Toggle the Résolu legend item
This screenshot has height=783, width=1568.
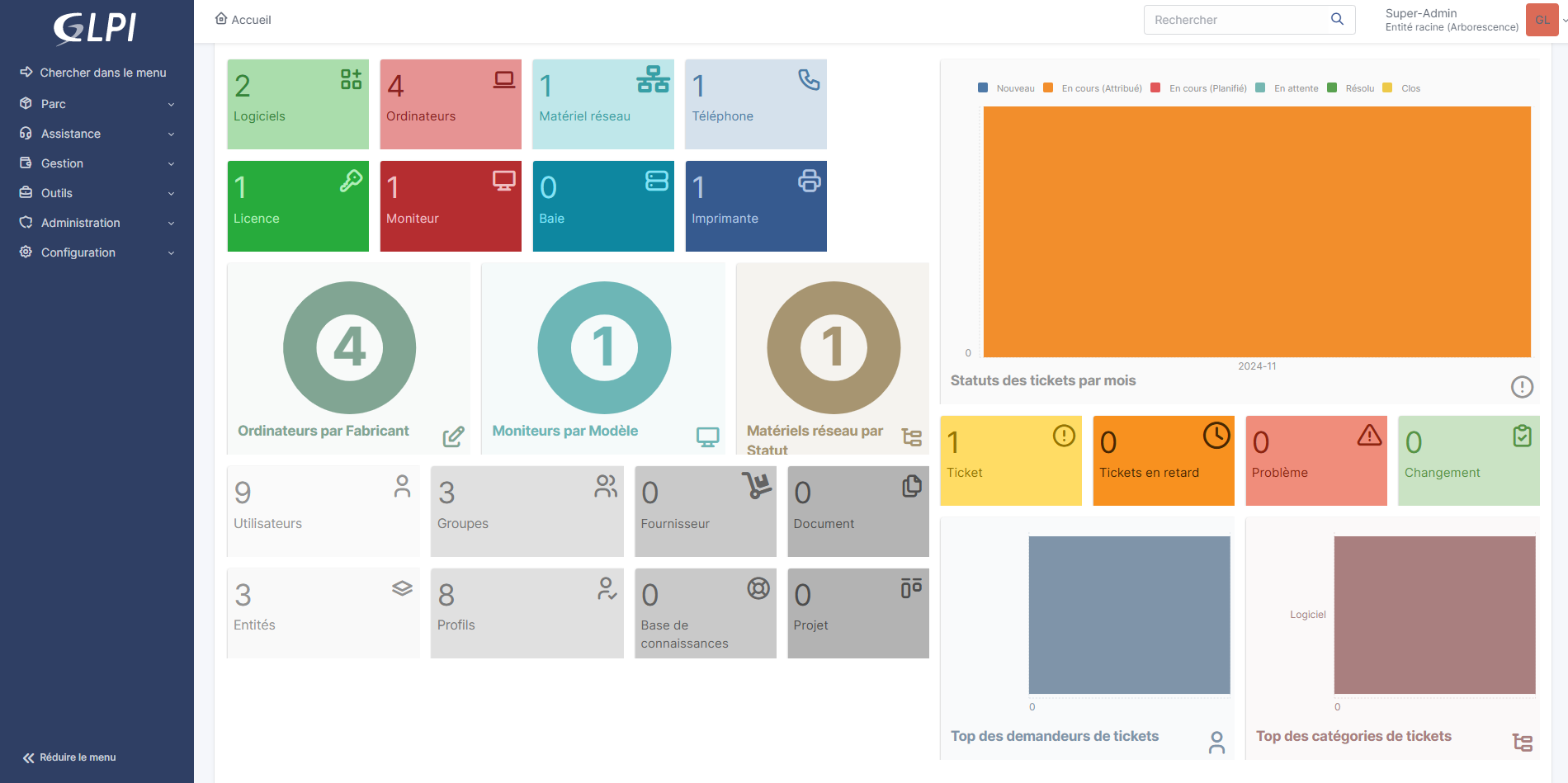1351,88
